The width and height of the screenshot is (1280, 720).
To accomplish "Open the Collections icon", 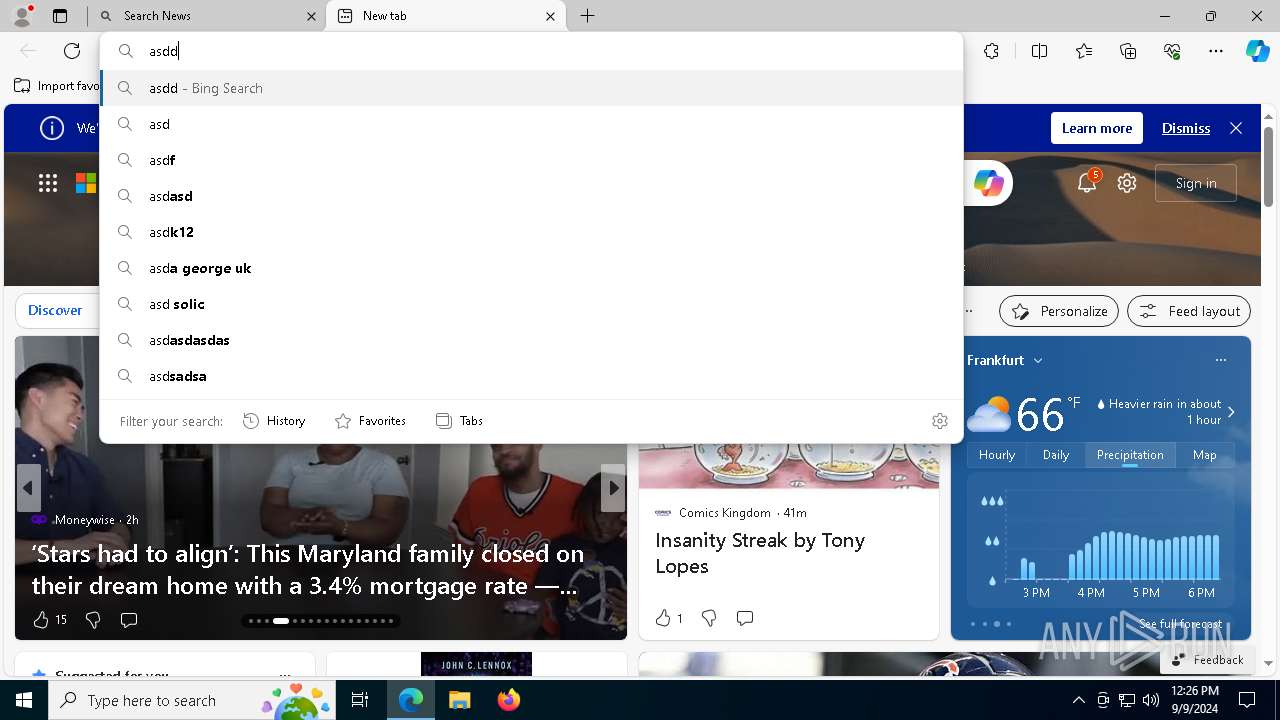I will click(x=1128, y=51).
